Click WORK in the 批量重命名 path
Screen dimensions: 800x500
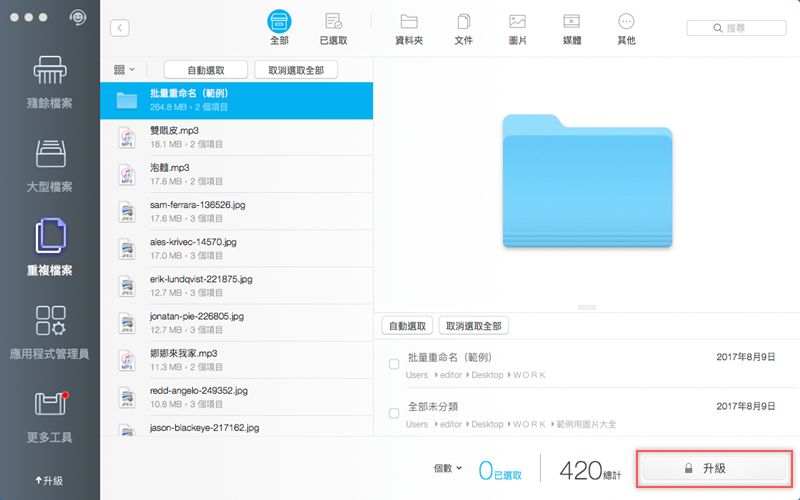coord(529,375)
